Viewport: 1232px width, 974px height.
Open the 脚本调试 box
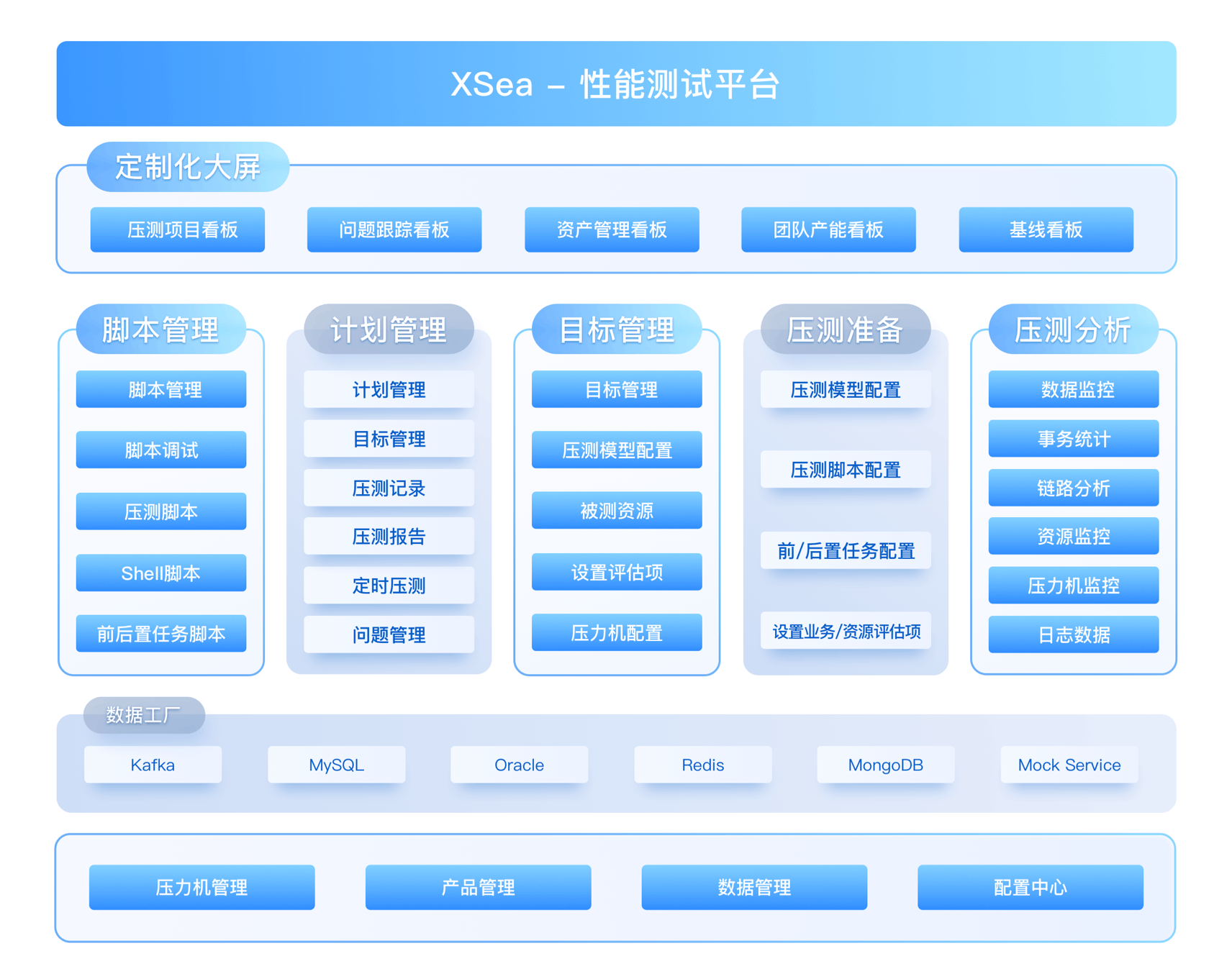[x=161, y=450]
